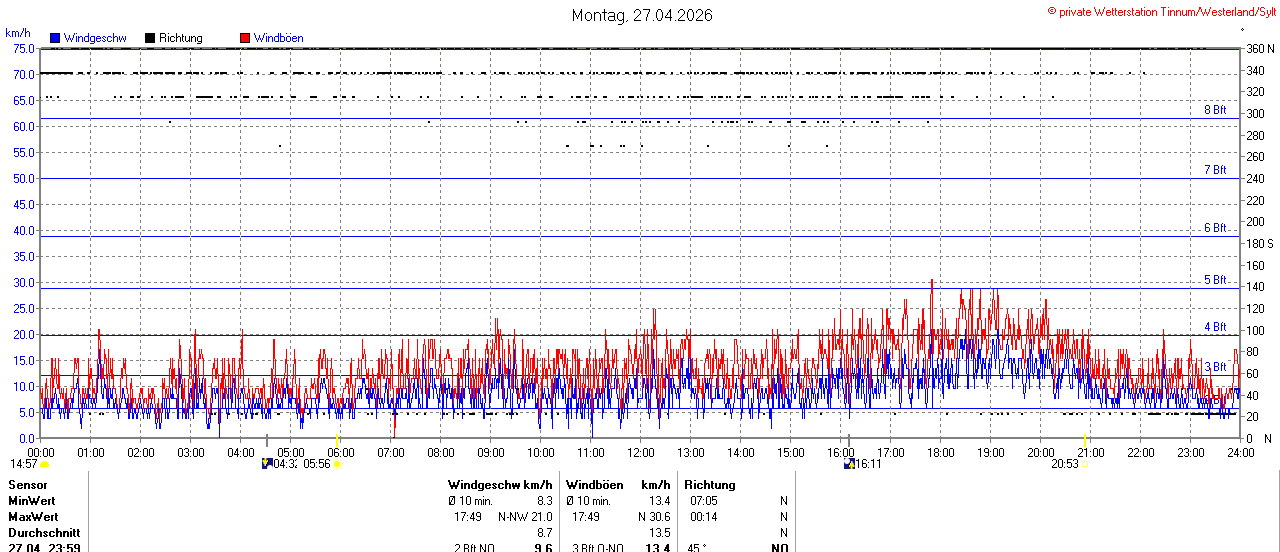Select the Richtung legend label
Viewport: 1280px width, 552px height.
coord(181,38)
